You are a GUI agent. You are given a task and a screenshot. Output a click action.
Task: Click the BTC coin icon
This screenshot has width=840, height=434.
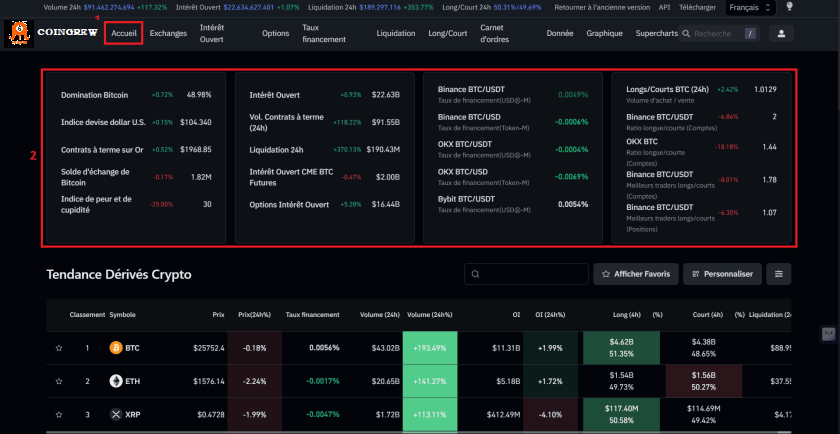pos(115,348)
